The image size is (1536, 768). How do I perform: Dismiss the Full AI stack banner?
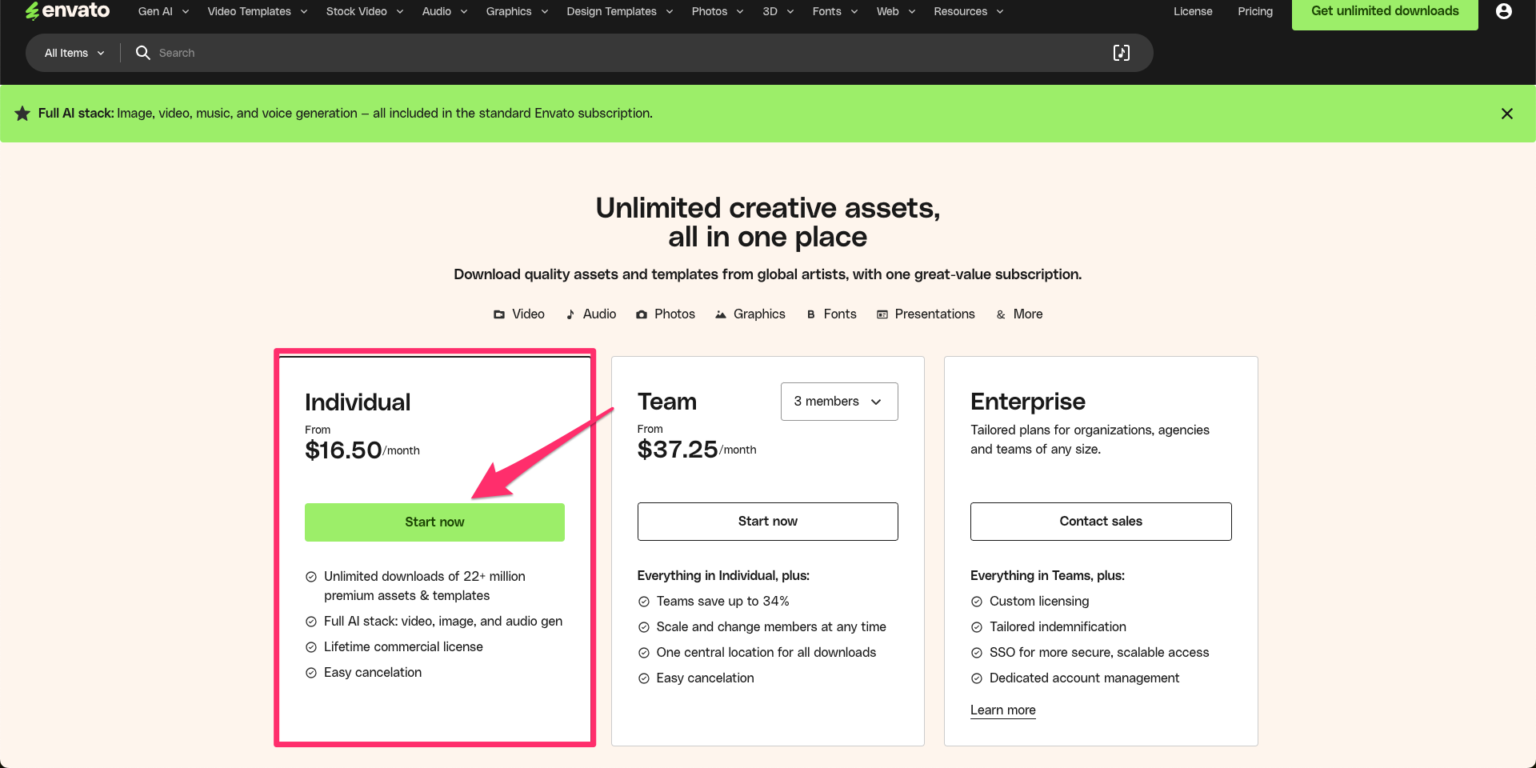point(1506,113)
